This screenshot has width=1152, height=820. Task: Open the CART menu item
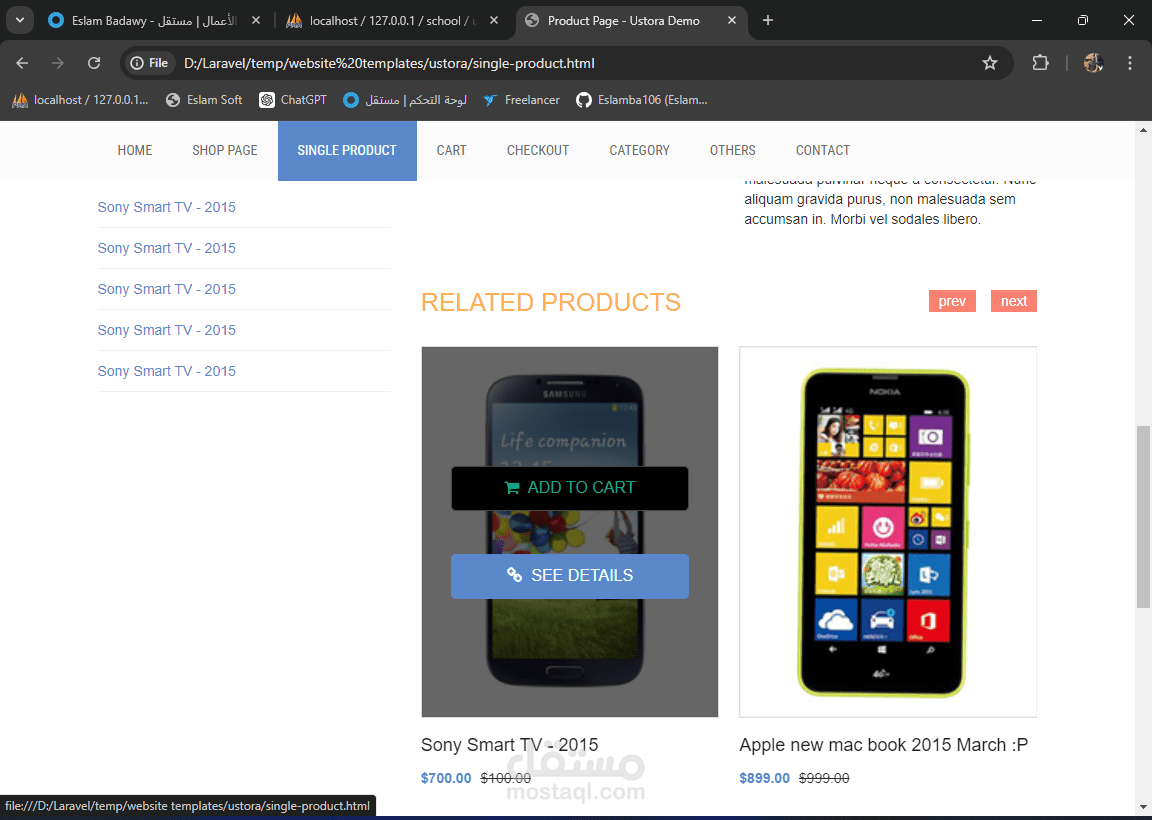(x=451, y=151)
